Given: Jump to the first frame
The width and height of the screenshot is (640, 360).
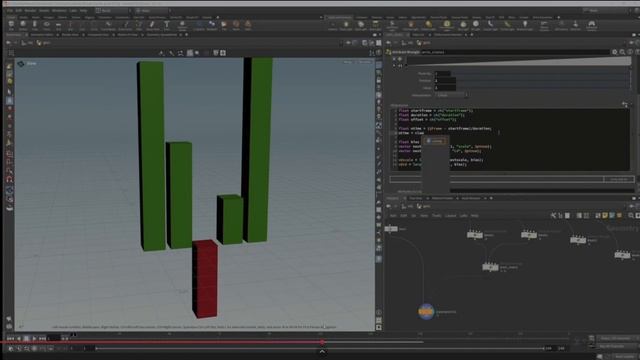Looking at the screenshot, I should [x=10, y=338].
